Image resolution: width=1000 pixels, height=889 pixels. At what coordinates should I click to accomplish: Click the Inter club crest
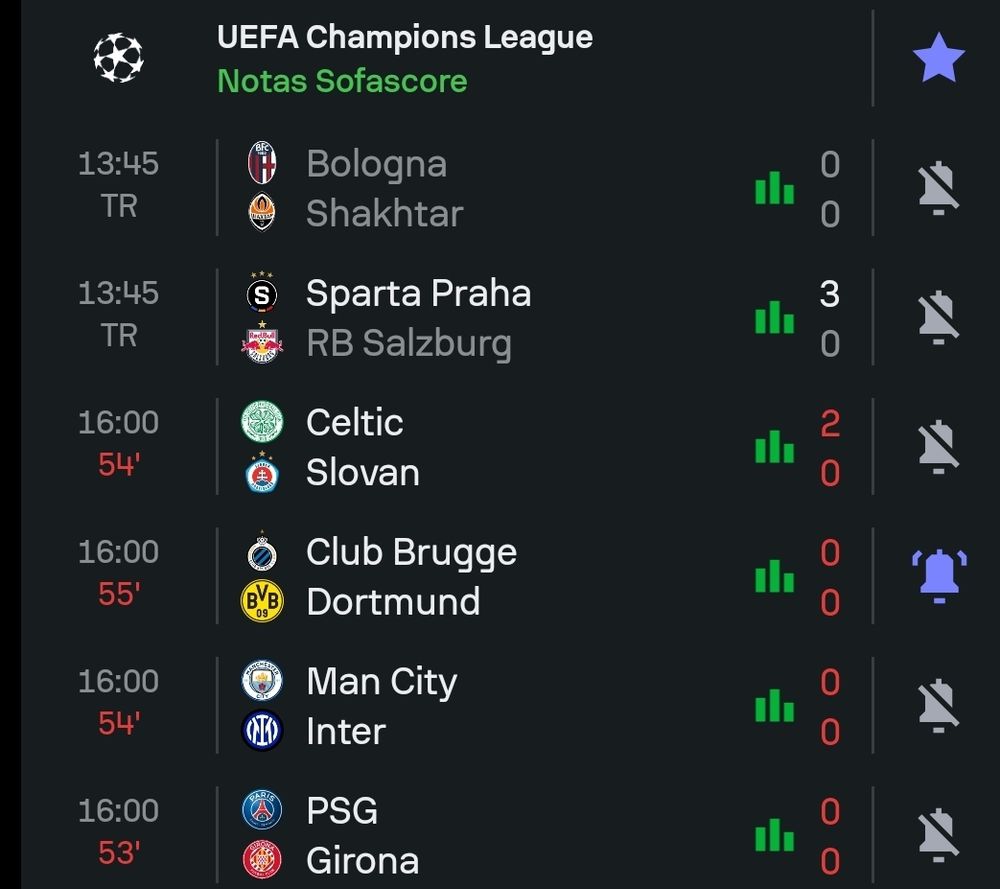pos(263,731)
